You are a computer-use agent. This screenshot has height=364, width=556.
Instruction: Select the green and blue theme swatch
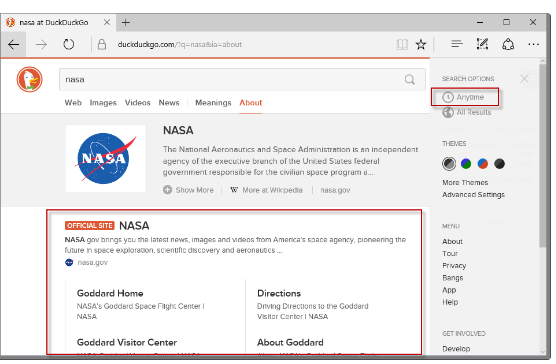pyautogui.click(x=466, y=163)
